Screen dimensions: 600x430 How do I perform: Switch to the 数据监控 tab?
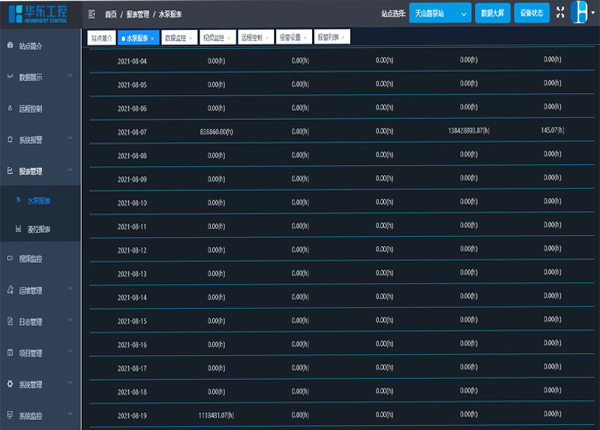(174, 37)
